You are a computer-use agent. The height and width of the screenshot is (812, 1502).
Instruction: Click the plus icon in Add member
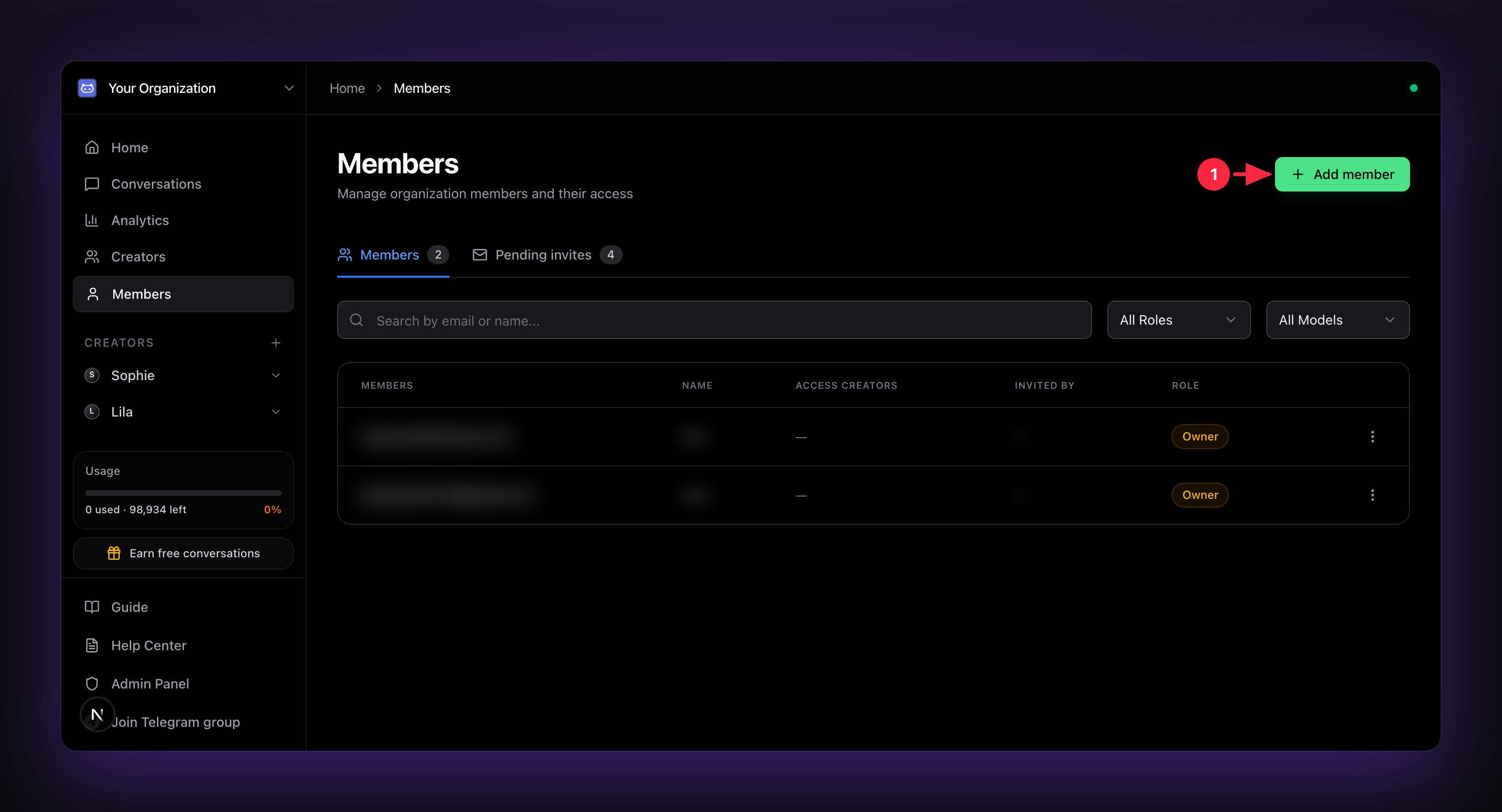pyautogui.click(x=1297, y=174)
